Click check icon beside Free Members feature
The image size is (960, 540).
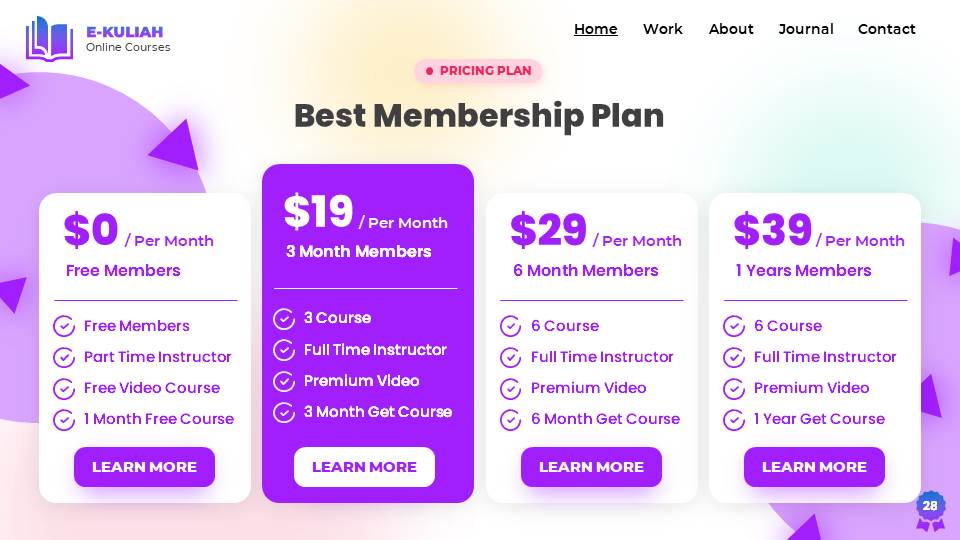tap(64, 326)
